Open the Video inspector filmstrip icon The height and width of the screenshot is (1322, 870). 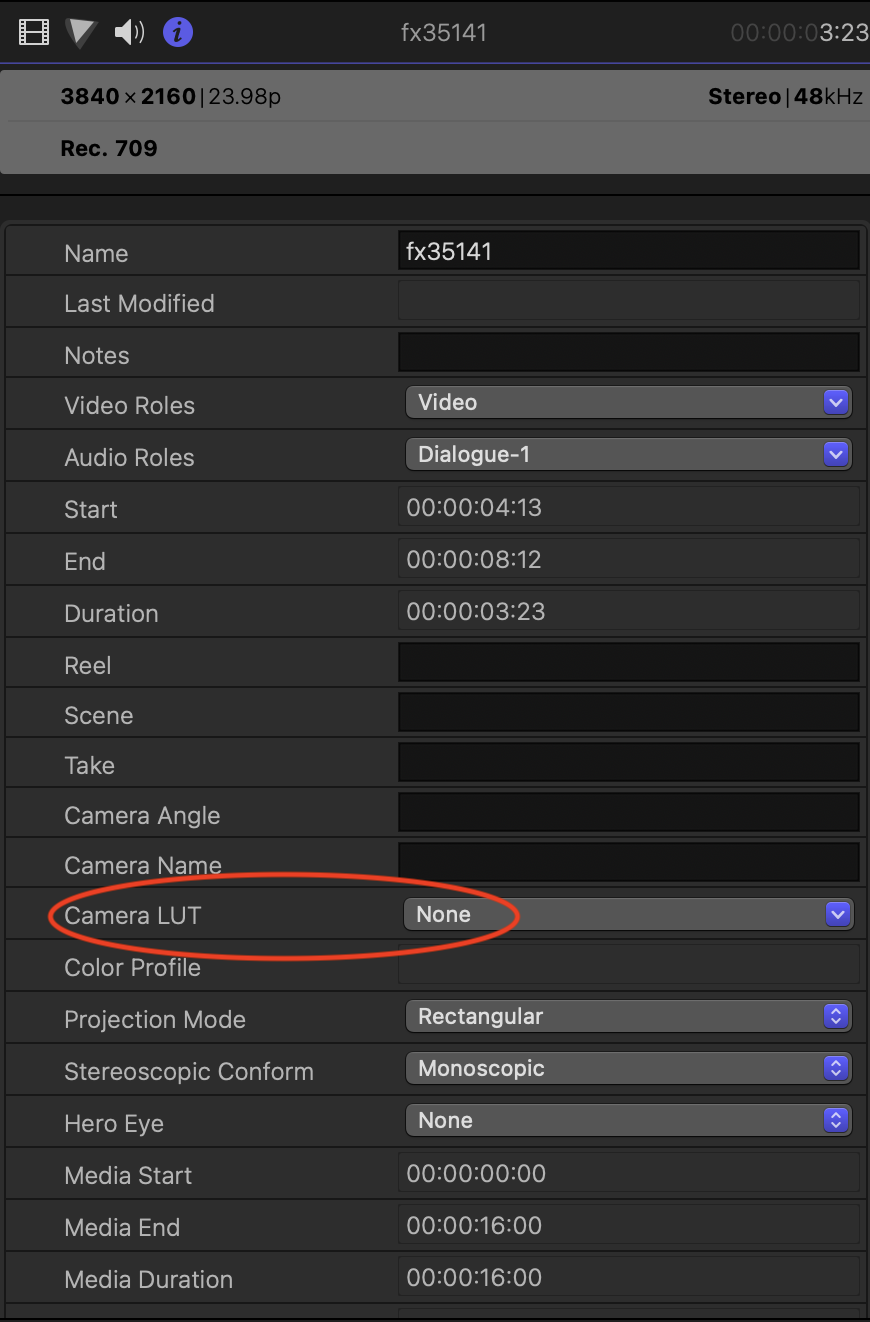tap(34, 33)
